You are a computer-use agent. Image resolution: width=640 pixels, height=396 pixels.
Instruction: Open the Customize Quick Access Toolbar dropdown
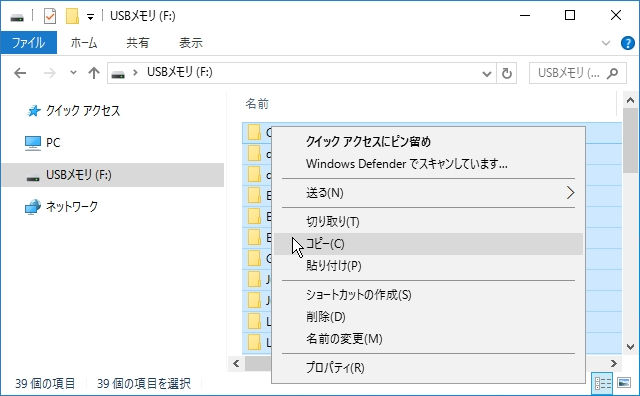point(90,17)
